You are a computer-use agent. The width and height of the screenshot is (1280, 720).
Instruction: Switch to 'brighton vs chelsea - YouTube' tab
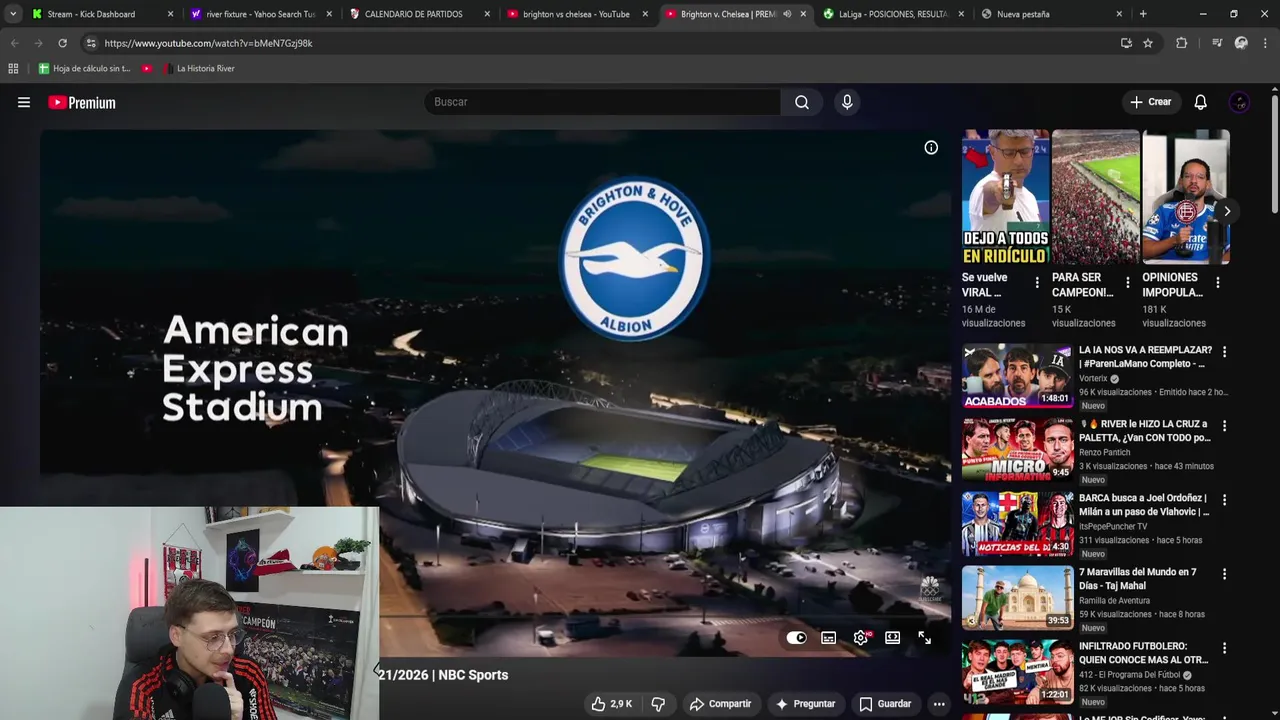pos(576,14)
